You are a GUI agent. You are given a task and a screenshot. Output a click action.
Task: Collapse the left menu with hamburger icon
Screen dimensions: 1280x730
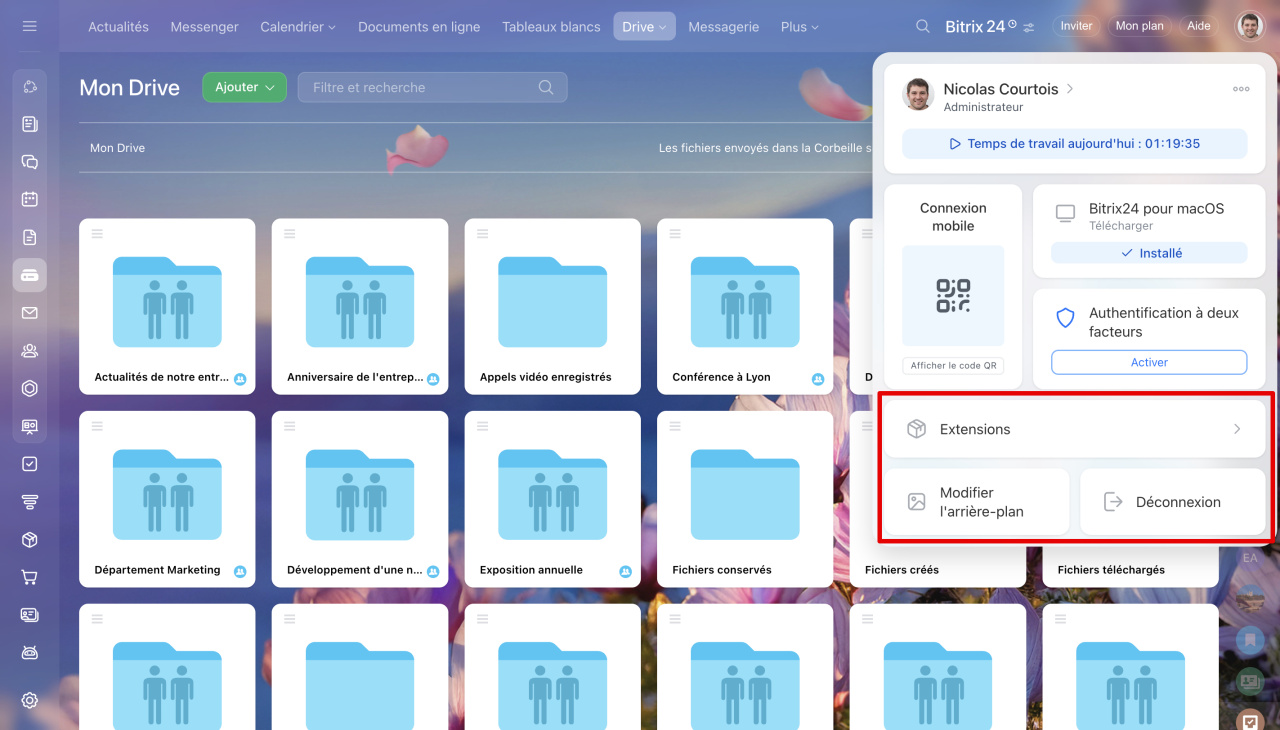pyautogui.click(x=29, y=26)
